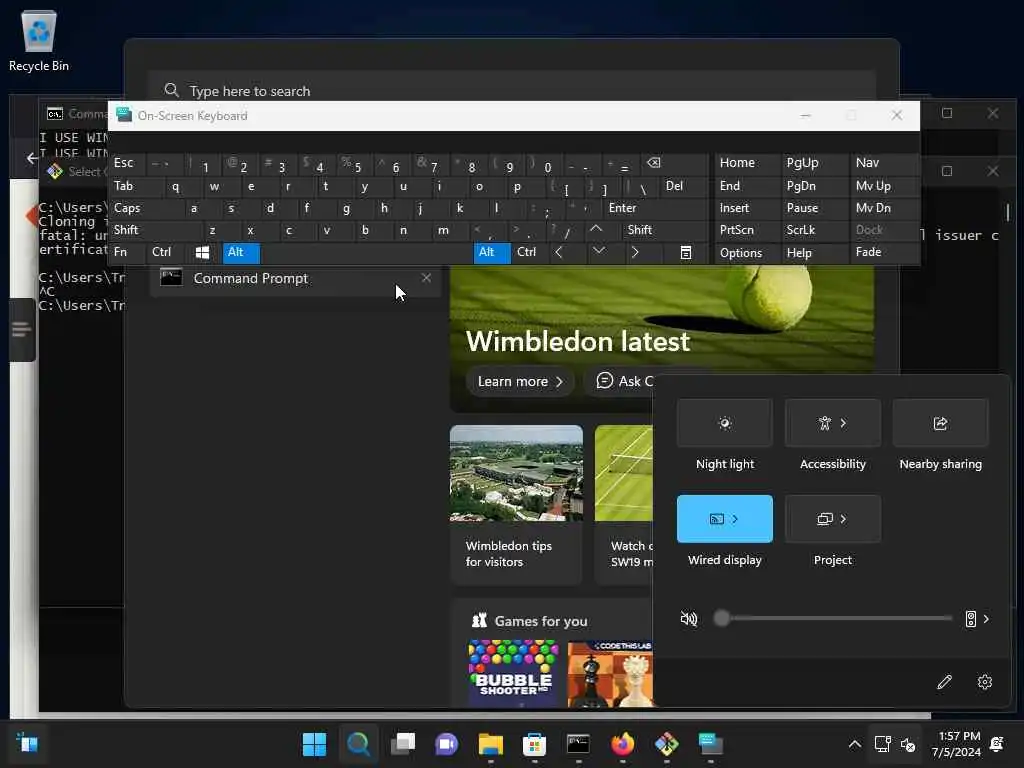The height and width of the screenshot is (768, 1024).
Task: Open Firefox from the taskbar
Action: pyautogui.click(x=622, y=744)
